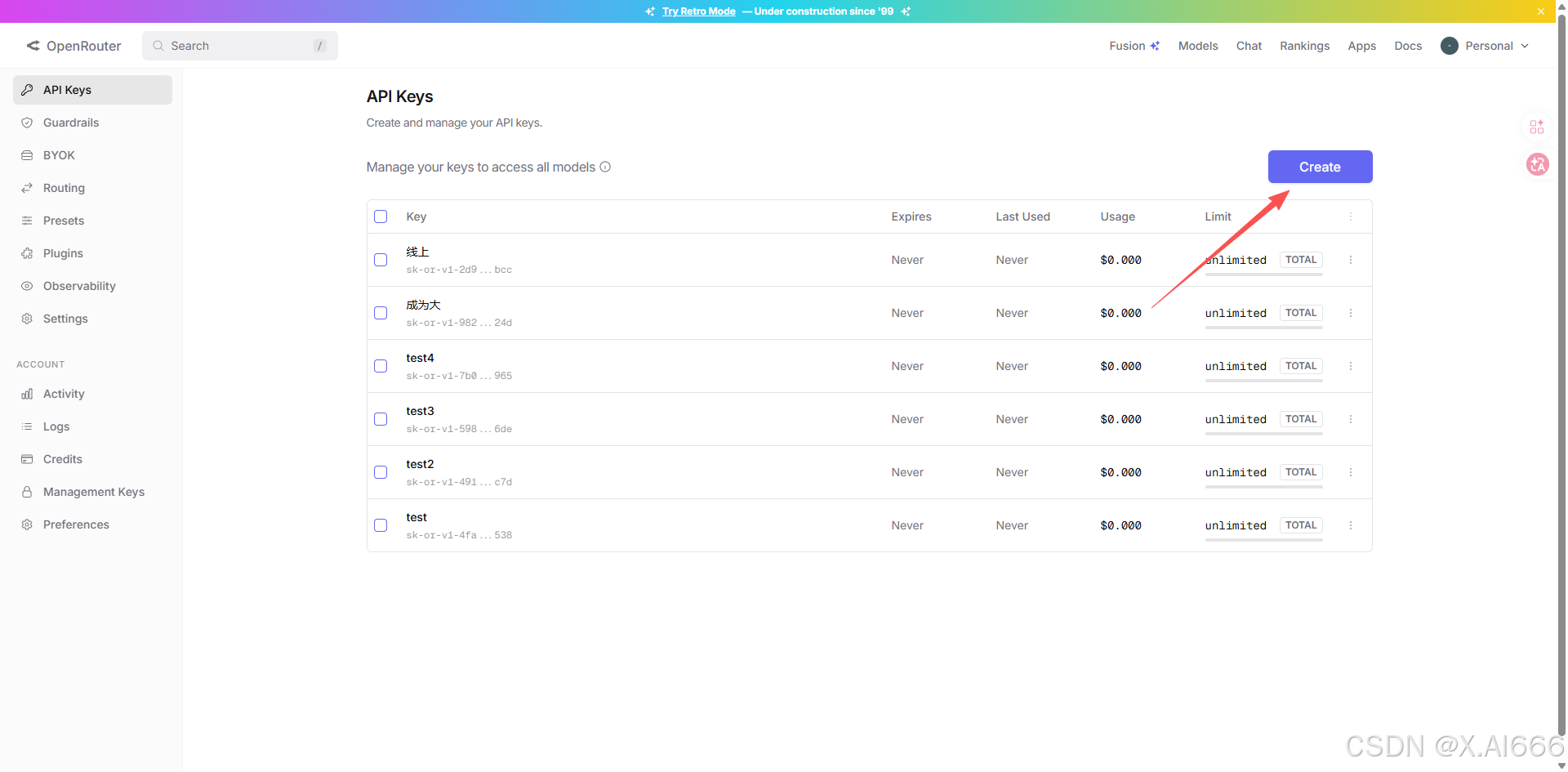Toggle the select-all keys checkbox
This screenshot has height=772, width=1568.
(x=381, y=216)
